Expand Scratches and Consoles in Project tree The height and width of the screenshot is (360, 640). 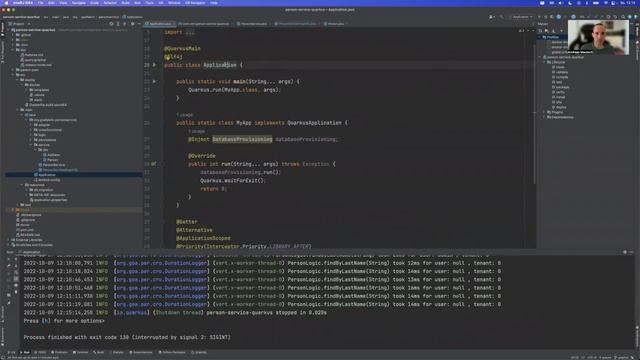pyautogui.click(x=9, y=245)
